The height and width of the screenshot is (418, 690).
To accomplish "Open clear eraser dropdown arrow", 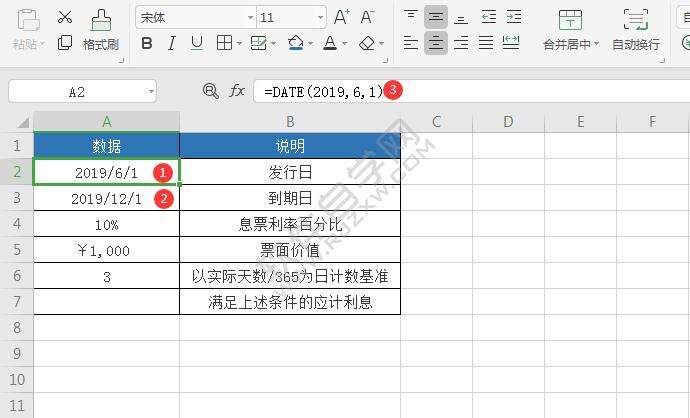I will click(382, 44).
